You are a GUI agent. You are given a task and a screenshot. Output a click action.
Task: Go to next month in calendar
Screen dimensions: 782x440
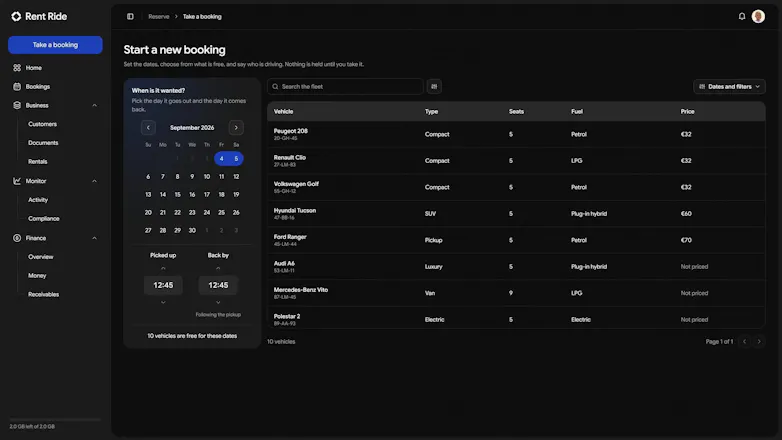point(236,128)
